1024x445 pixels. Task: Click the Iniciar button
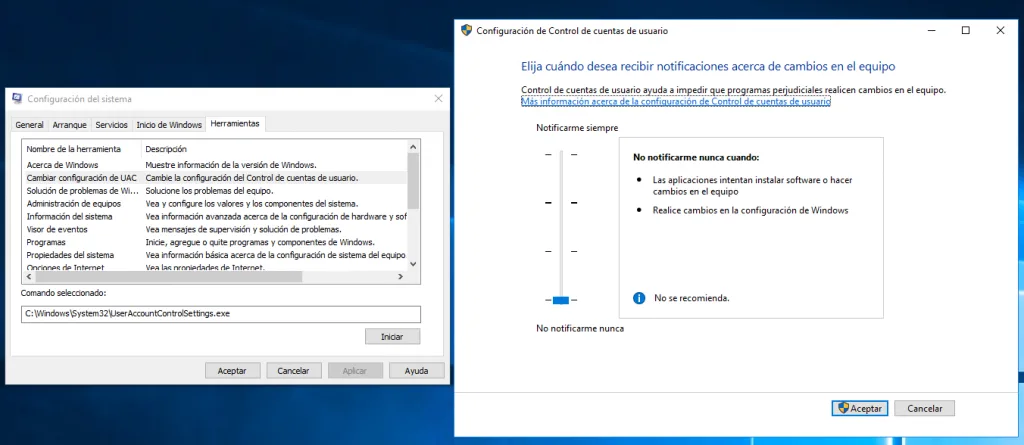392,337
